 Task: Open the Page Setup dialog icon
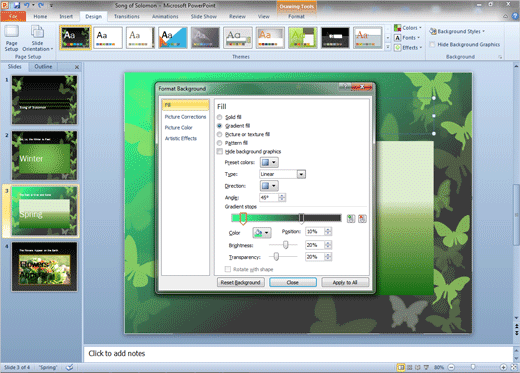[x=11, y=38]
